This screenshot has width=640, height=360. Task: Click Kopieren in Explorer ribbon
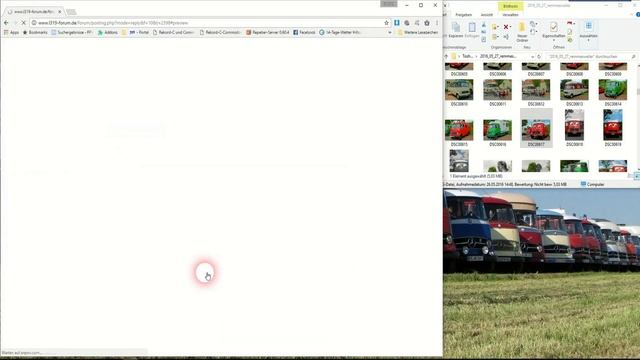456,30
